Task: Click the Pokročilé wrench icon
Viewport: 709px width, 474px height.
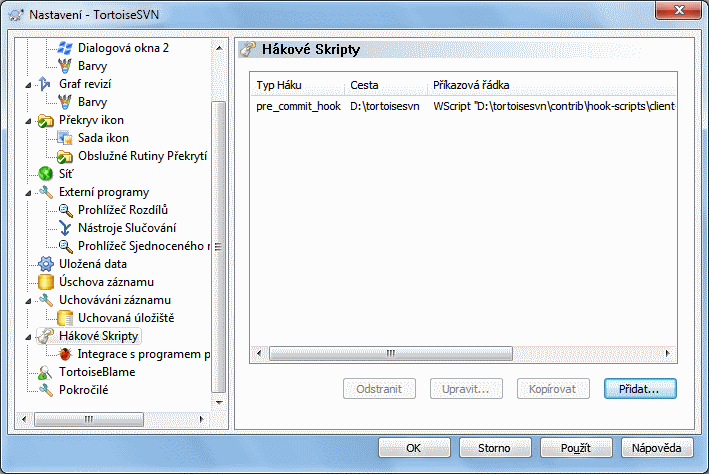Action: click(46, 390)
